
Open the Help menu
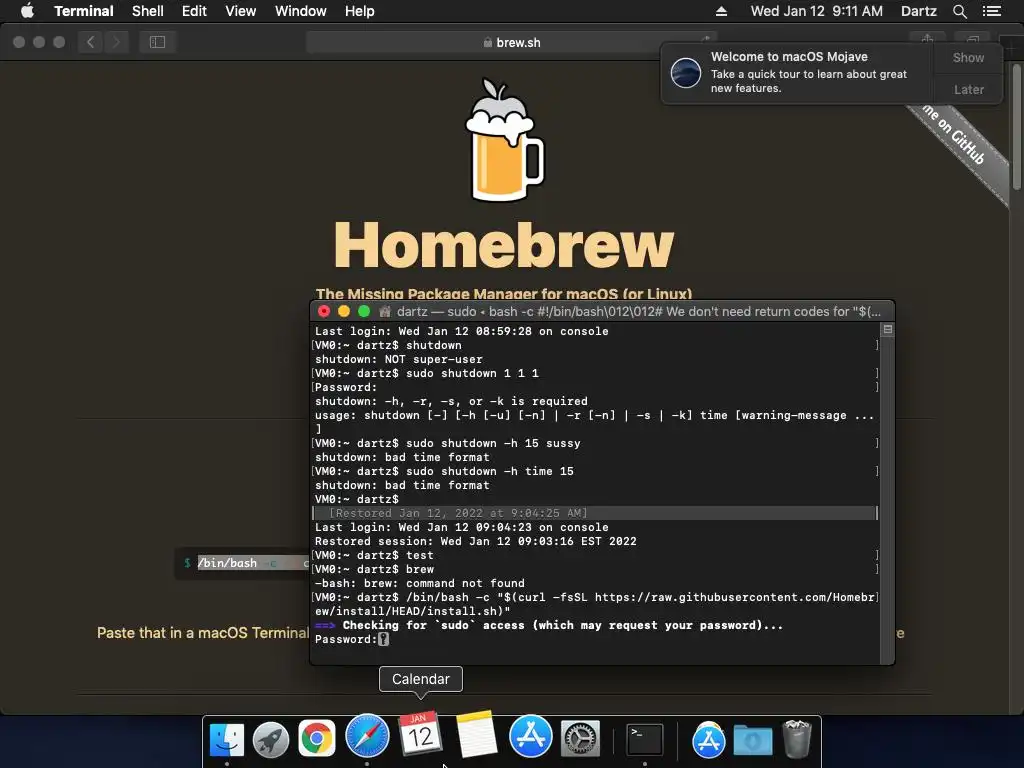click(359, 11)
